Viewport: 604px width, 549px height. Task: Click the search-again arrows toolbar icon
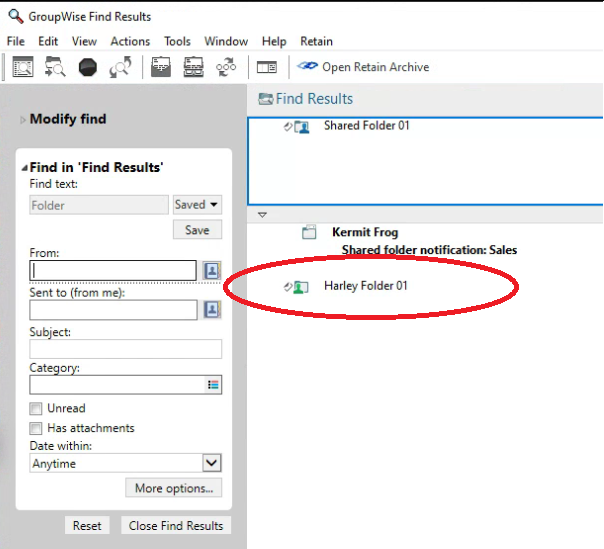[120, 67]
